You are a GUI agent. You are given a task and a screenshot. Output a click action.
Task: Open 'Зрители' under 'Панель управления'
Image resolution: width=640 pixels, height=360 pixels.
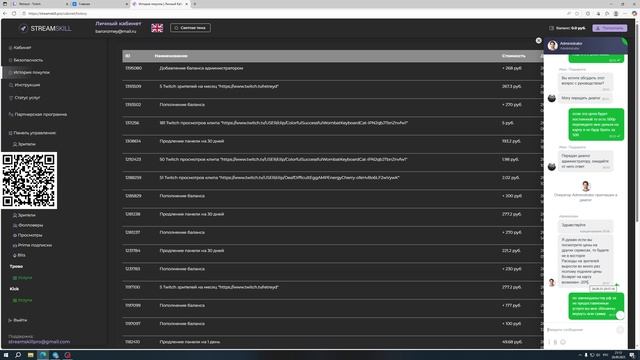click(27, 144)
